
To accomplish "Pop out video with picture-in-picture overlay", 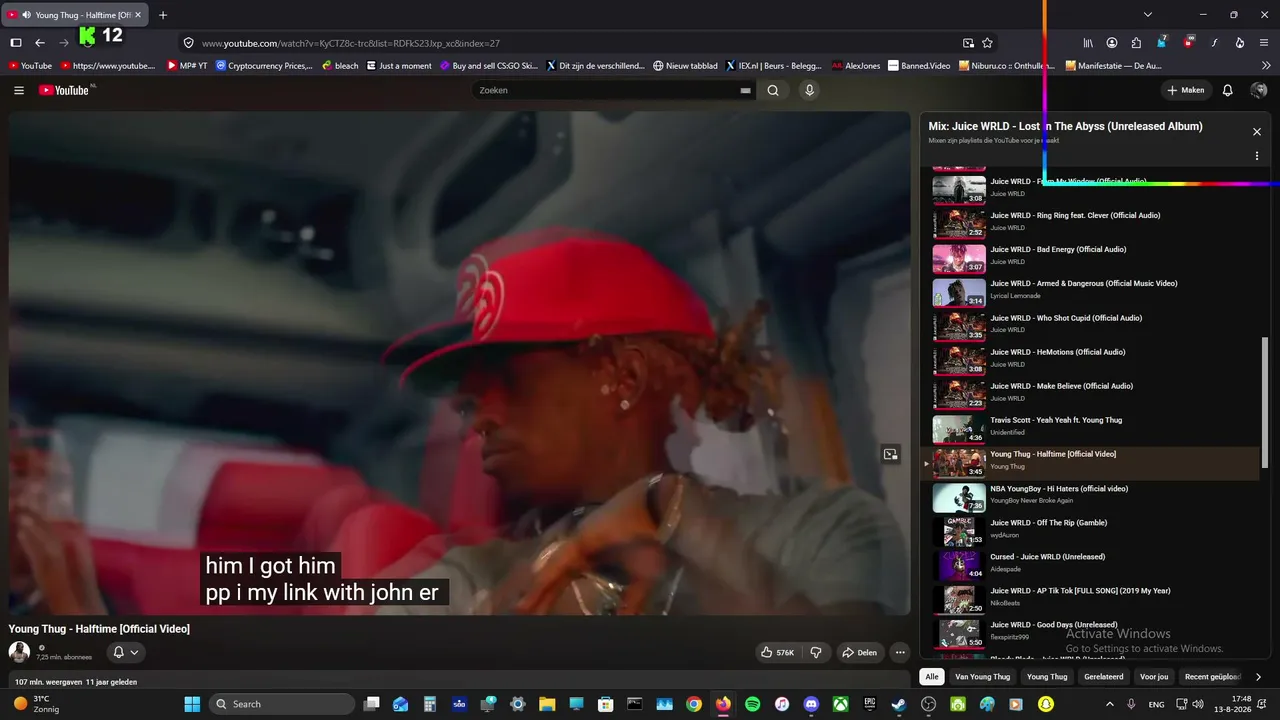I will pos(890,454).
